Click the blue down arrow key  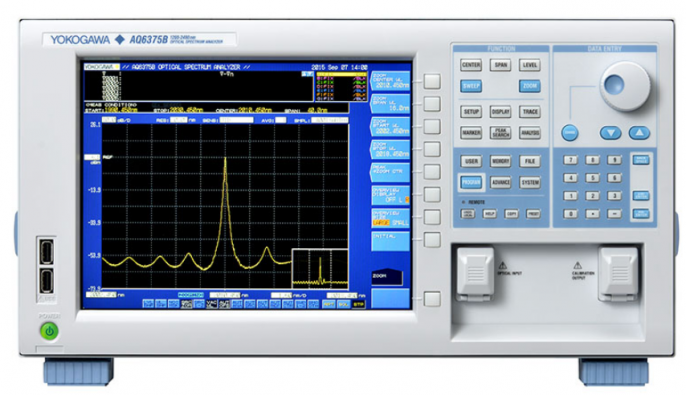tap(610, 133)
